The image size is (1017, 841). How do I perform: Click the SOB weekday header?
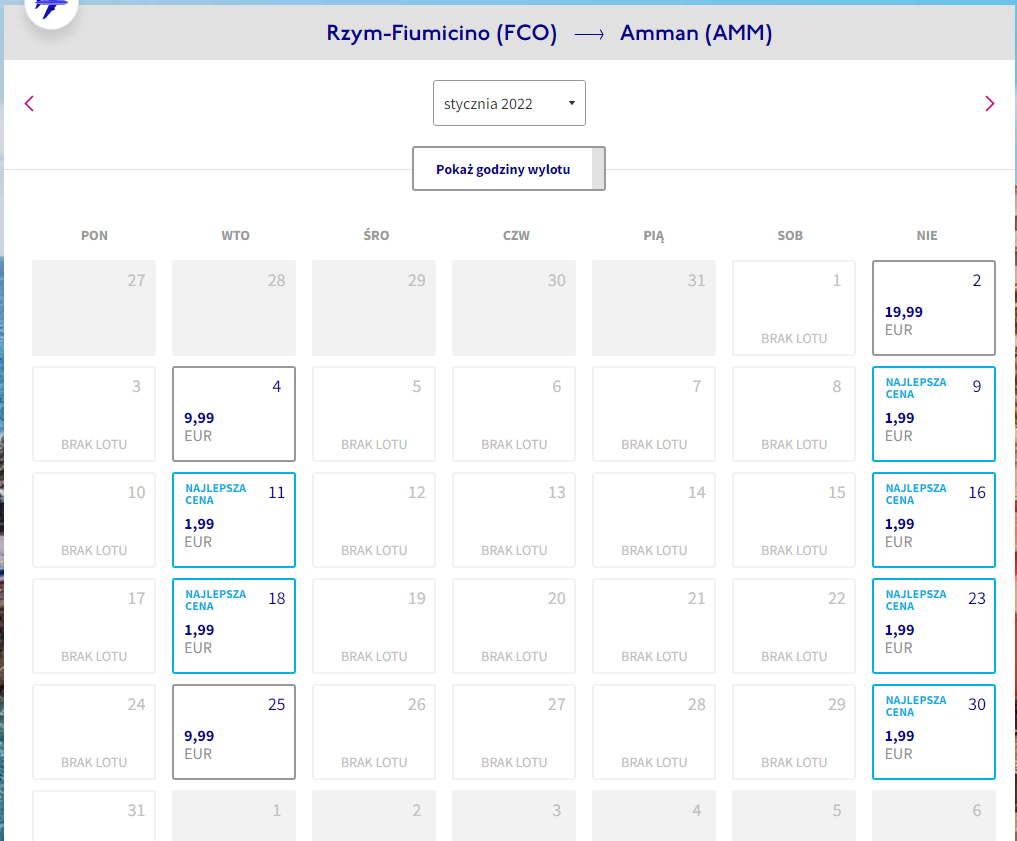click(790, 235)
